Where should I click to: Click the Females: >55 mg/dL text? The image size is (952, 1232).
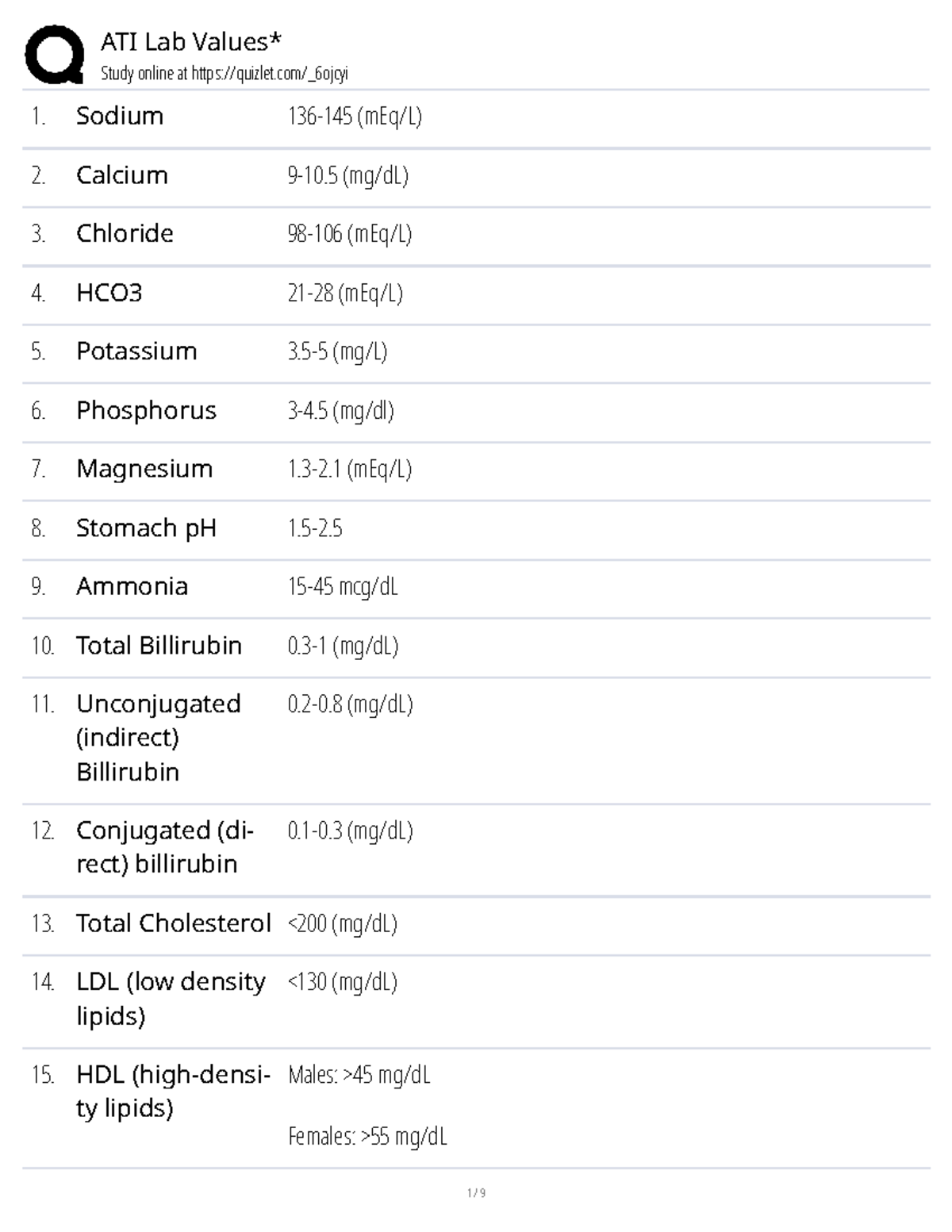[367, 1137]
